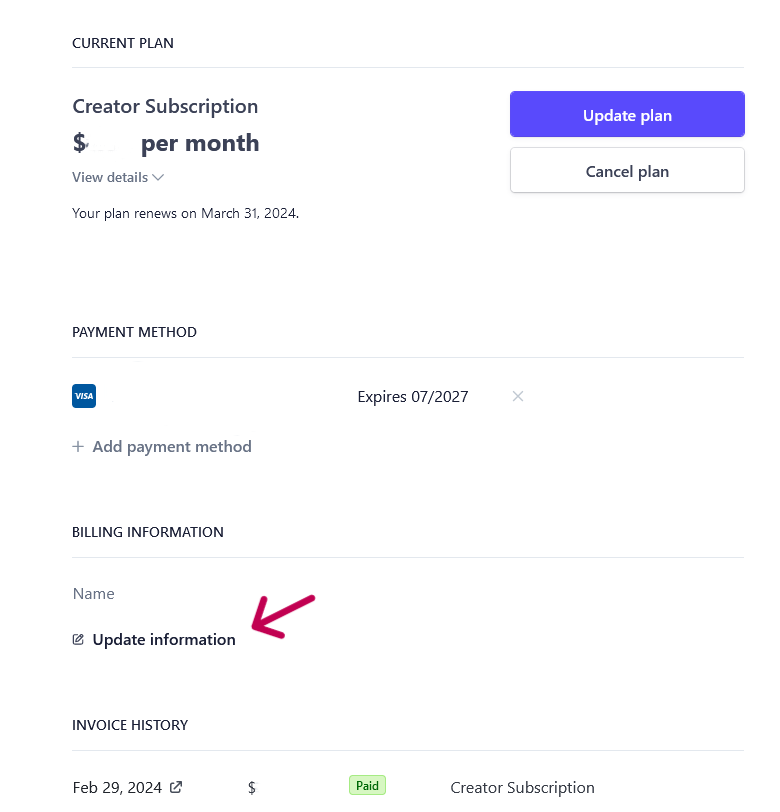Click the Update plan button
This screenshot has width=780, height=812.
[627, 114]
